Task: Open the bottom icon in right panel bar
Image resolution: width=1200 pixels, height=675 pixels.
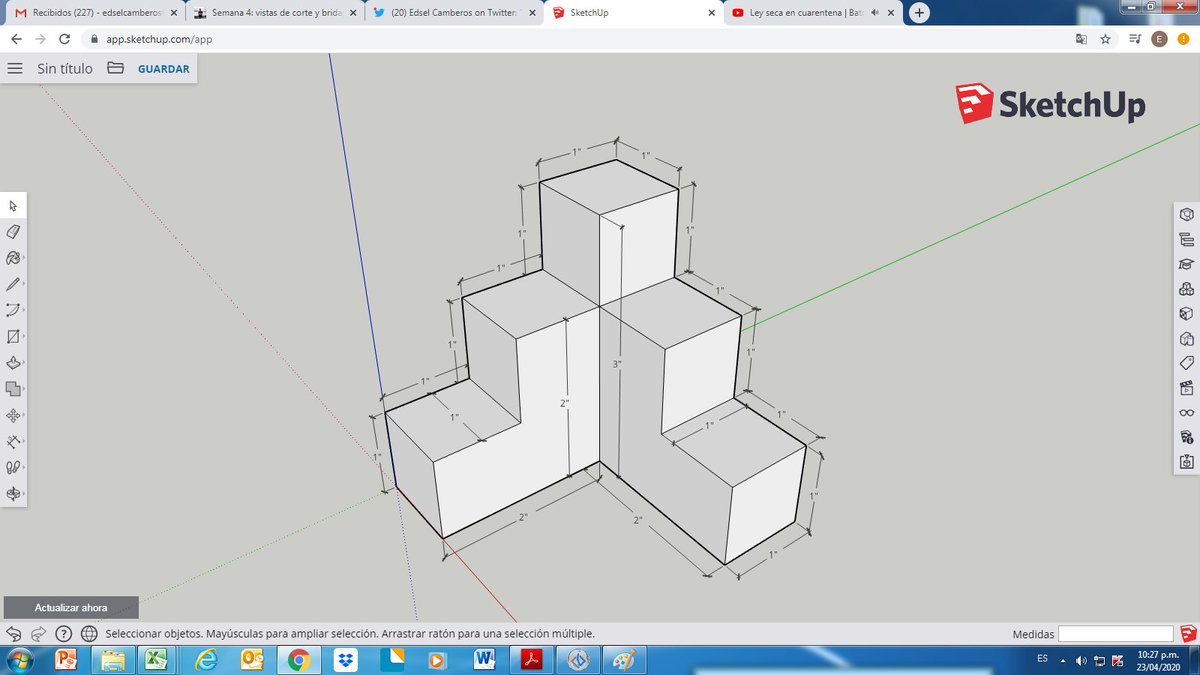Action: click(x=1187, y=462)
